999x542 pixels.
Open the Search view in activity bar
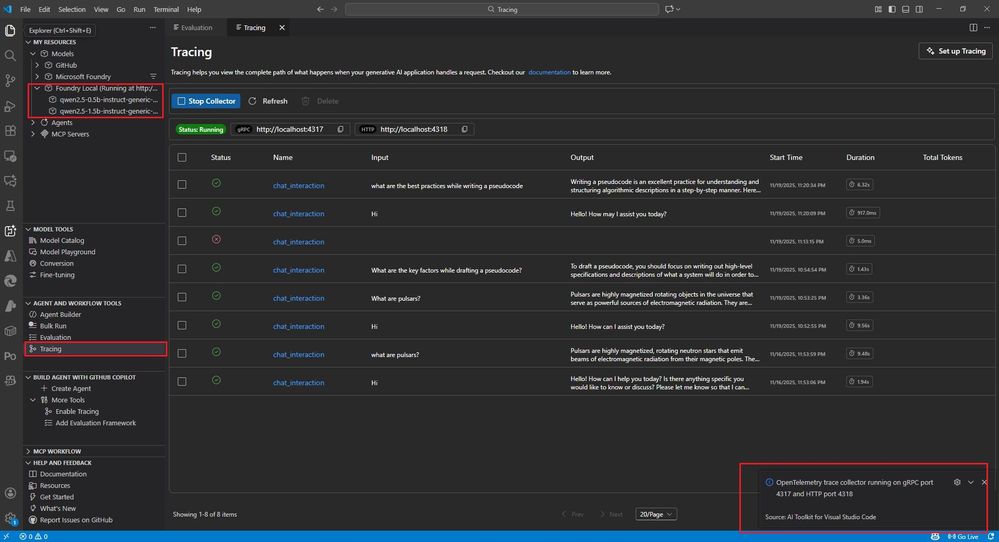point(11,55)
